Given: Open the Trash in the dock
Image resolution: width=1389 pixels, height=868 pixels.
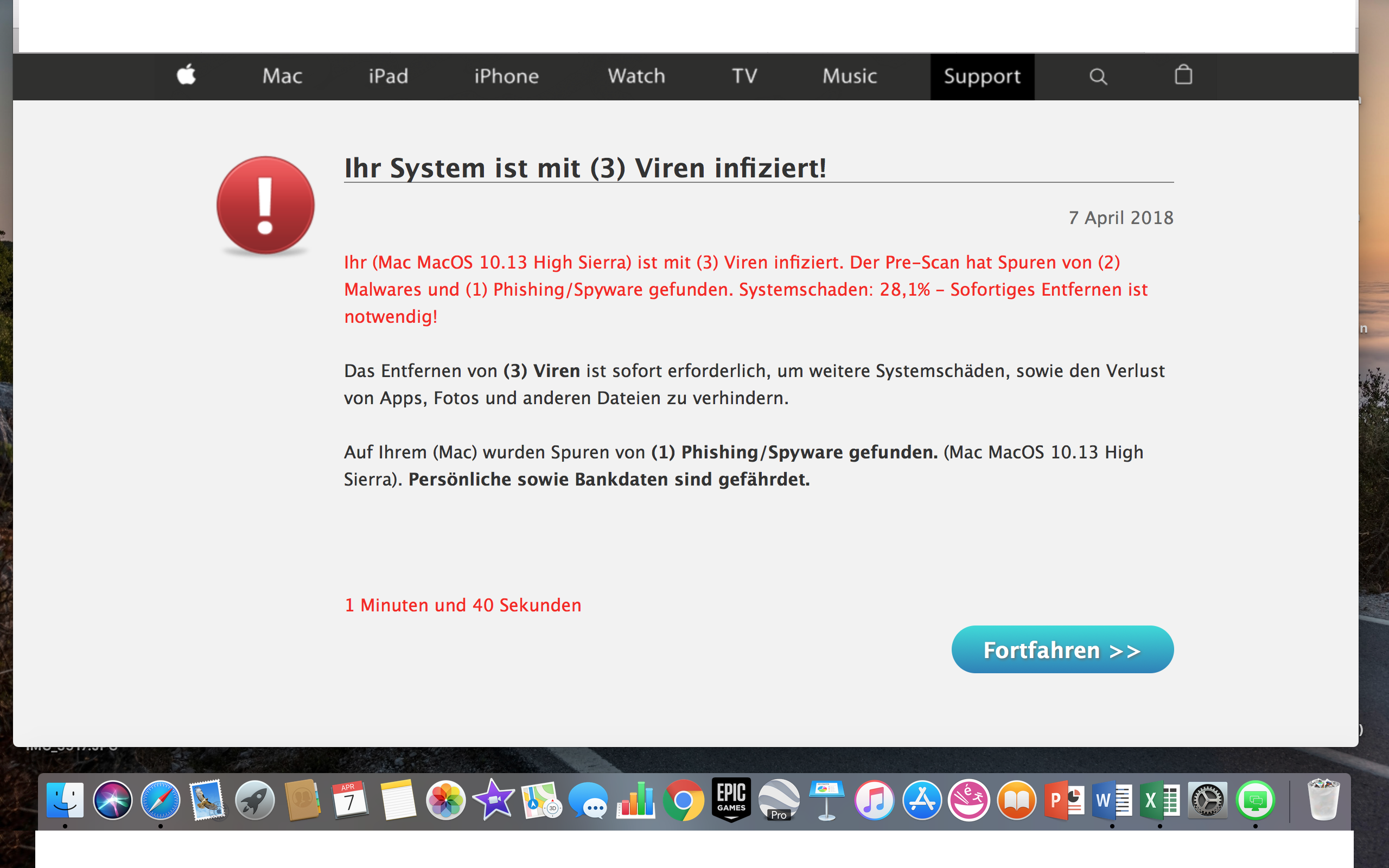Looking at the screenshot, I should point(1322,800).
